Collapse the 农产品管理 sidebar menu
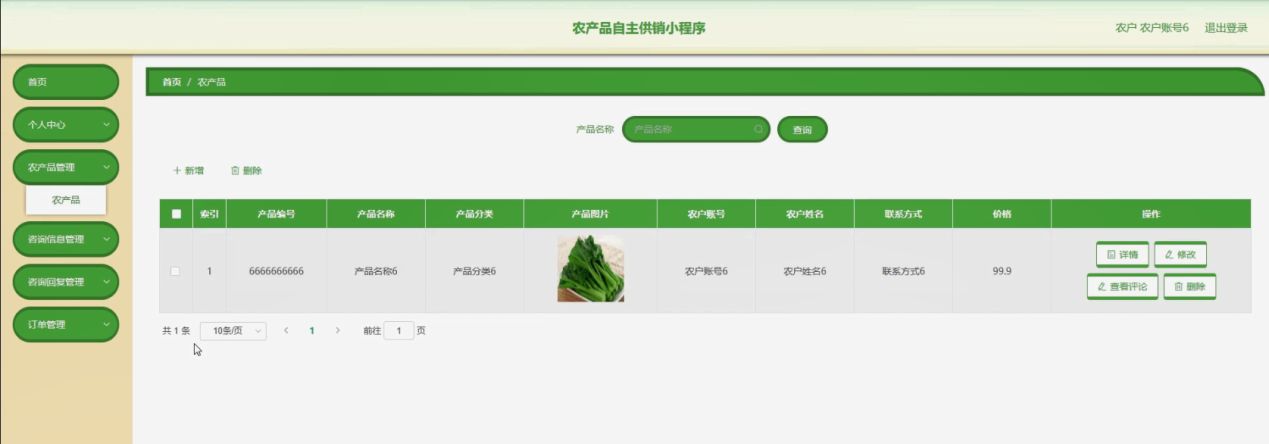The height and width of the screenshot is (444, 1269). (66, 167)
